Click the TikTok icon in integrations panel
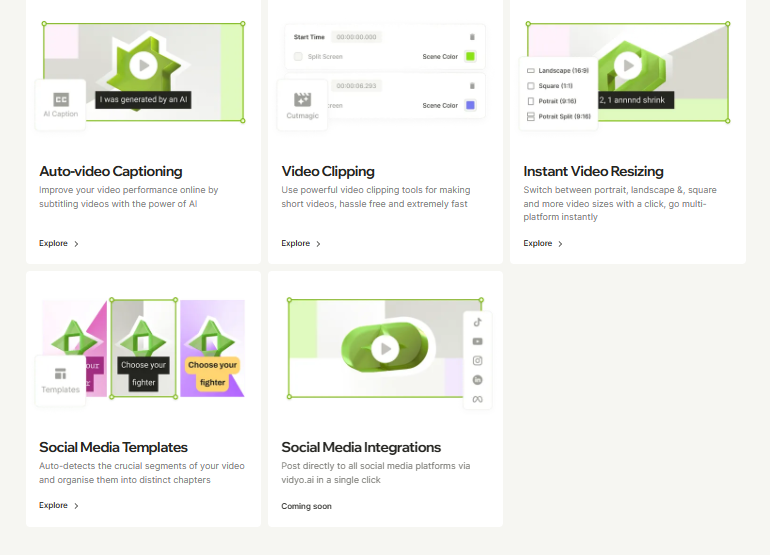 [x=477, y=322]
